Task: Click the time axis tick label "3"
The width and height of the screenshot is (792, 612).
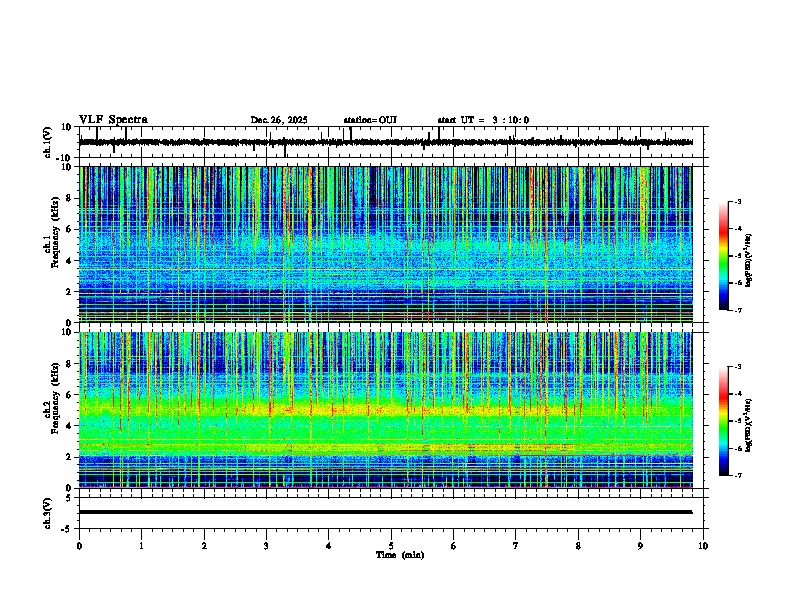Action: (x=266, y=546)
